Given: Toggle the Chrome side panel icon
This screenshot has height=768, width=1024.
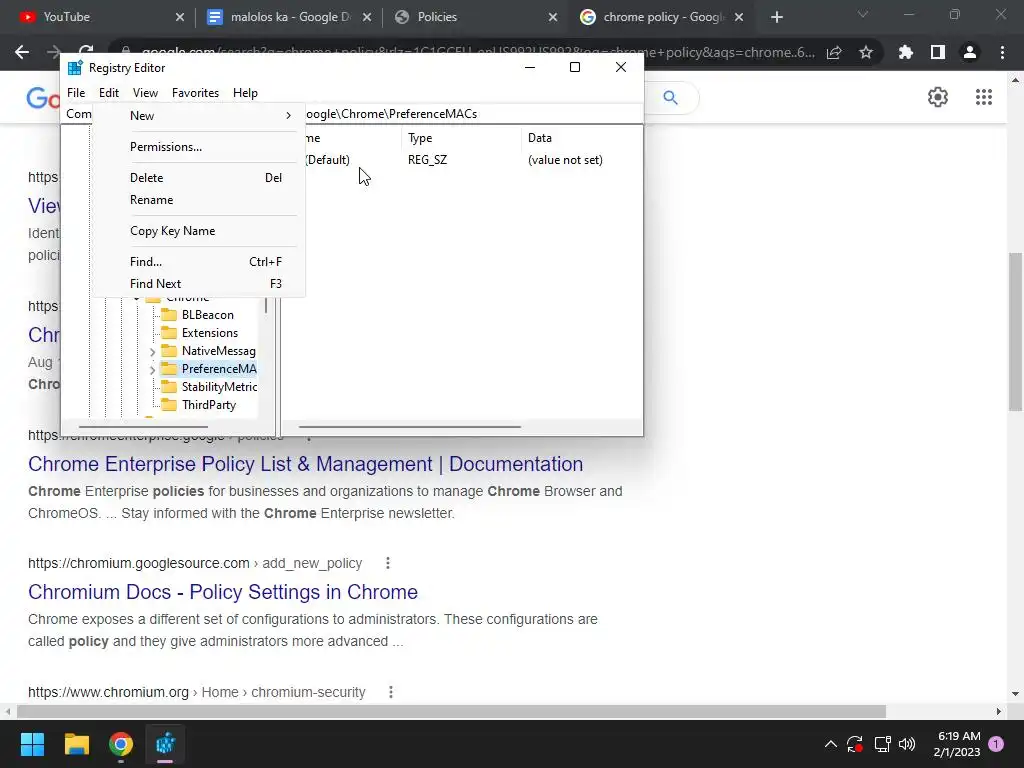Looking at the screenshot, I should pyautogui.click(x=938, y=52).
